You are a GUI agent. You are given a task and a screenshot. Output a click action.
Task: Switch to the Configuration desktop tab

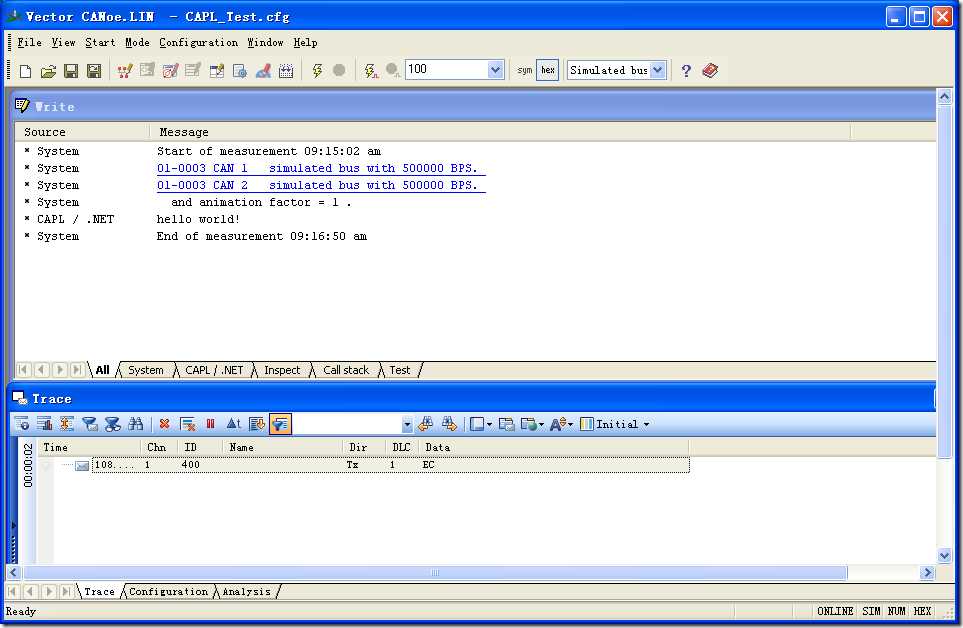[168, 592]
